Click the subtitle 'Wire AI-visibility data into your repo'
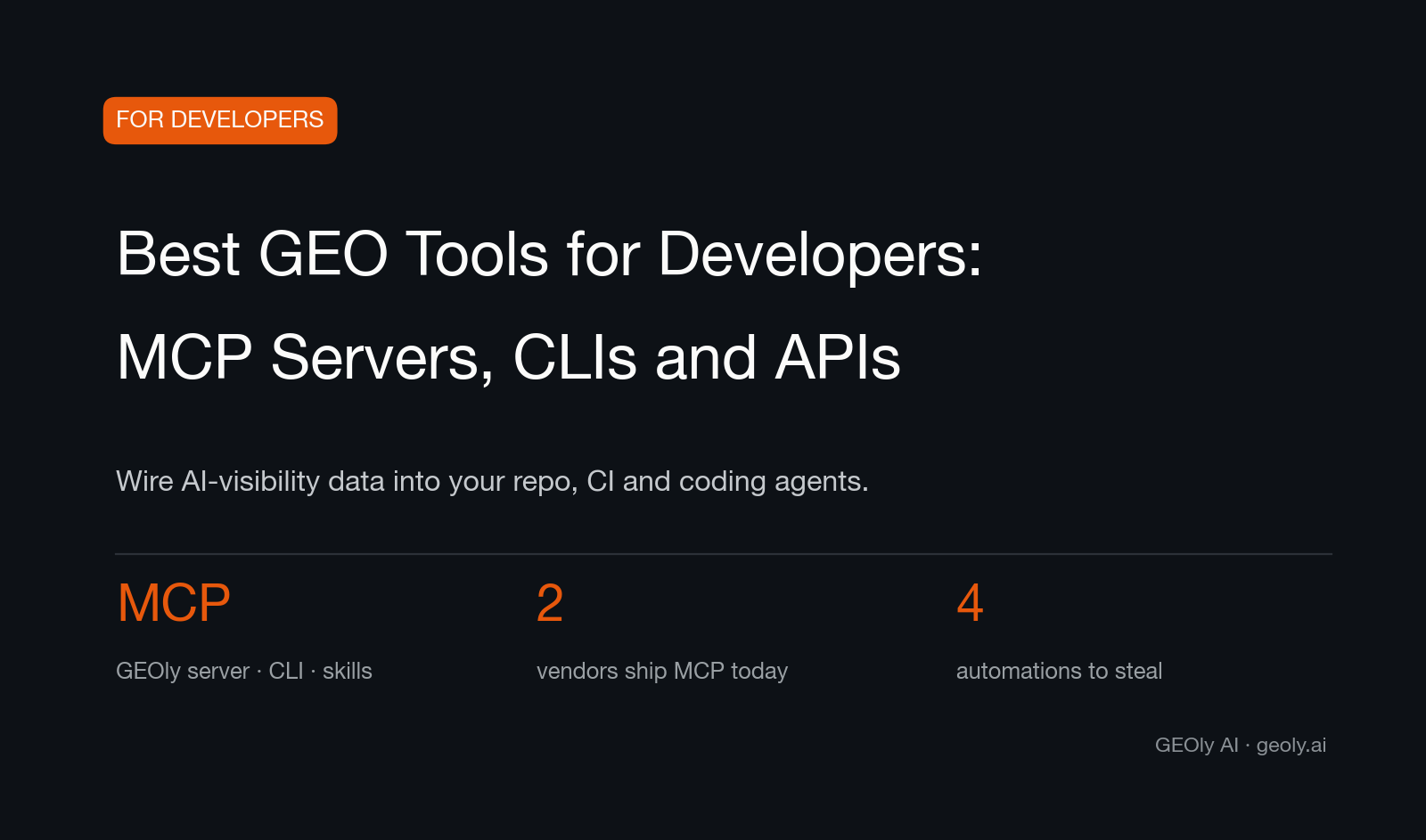 point(347,481)
